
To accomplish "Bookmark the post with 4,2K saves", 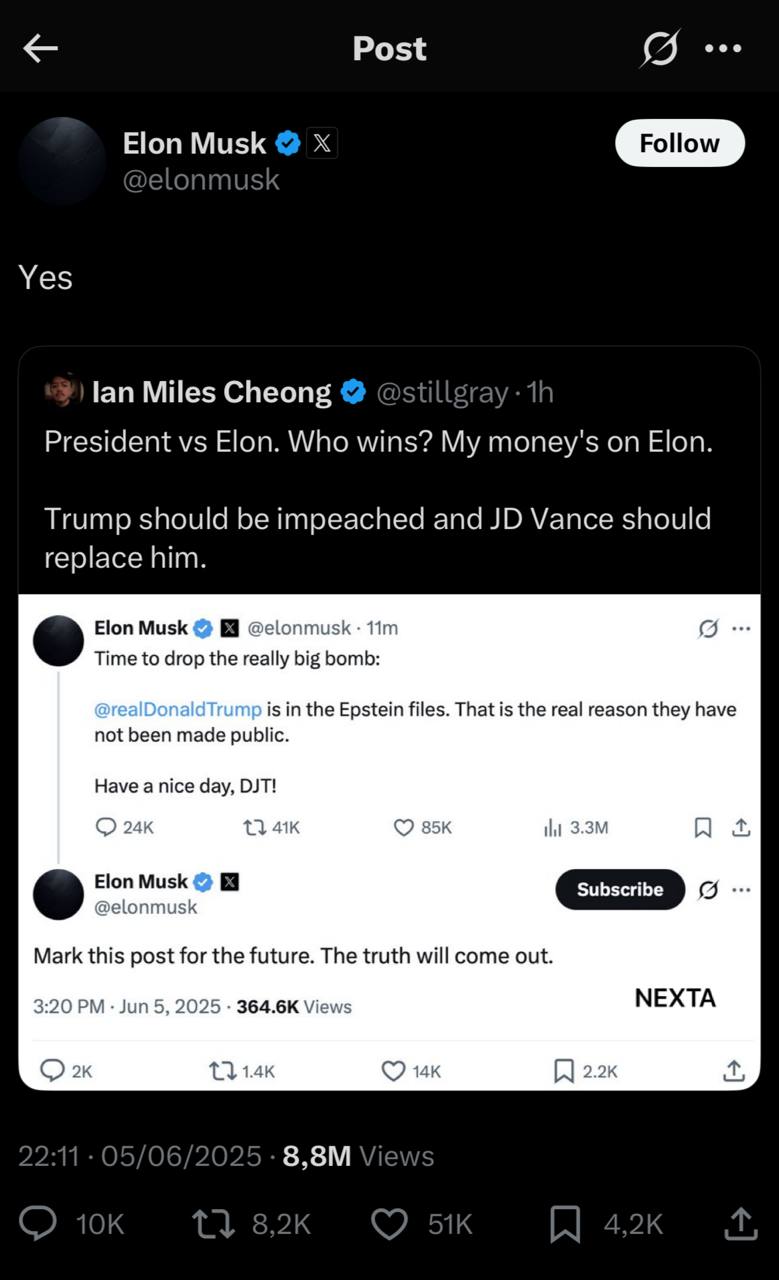I will [x=565, y=1223].
